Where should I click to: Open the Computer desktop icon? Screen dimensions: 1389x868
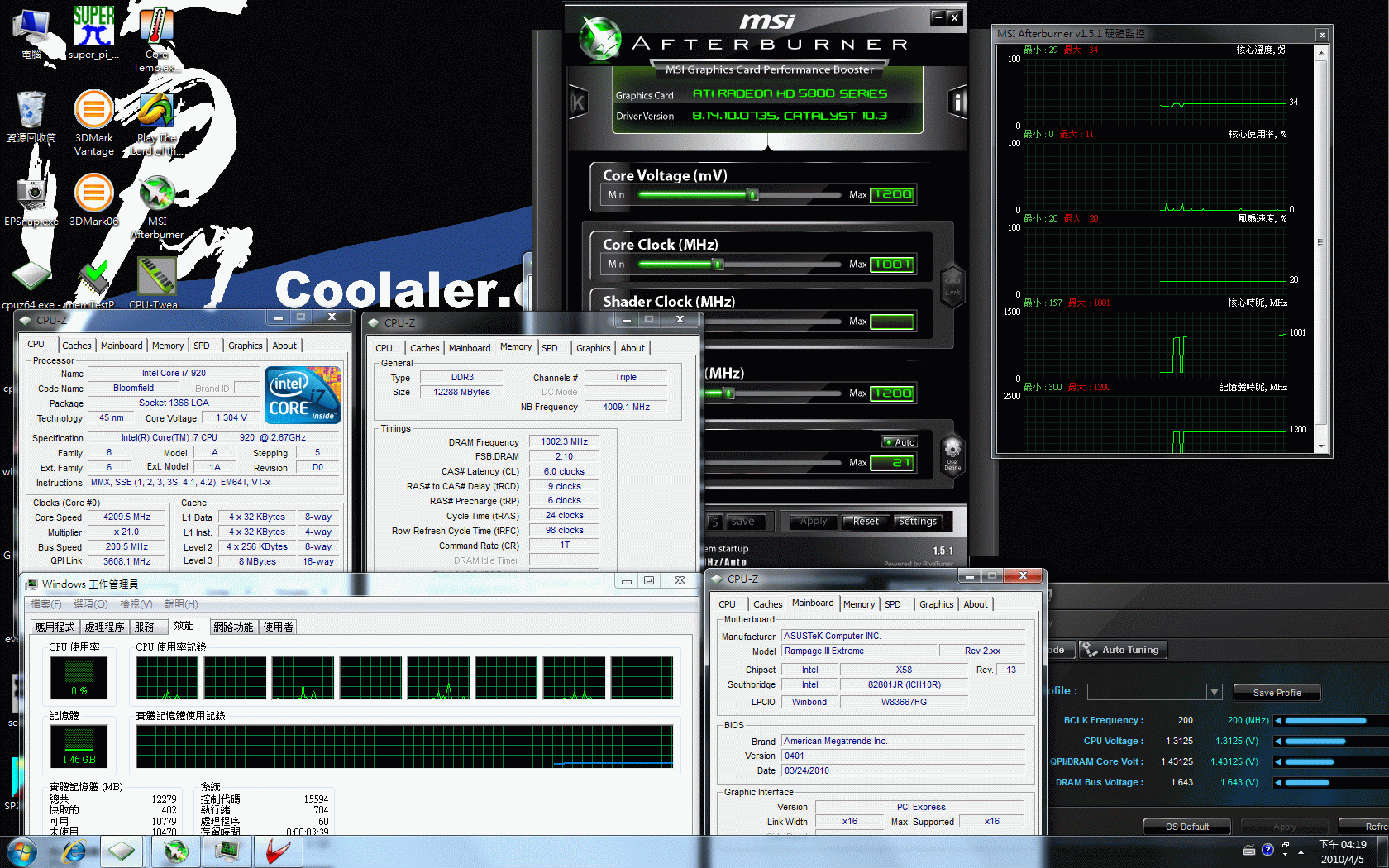click(x=31, y=33)
